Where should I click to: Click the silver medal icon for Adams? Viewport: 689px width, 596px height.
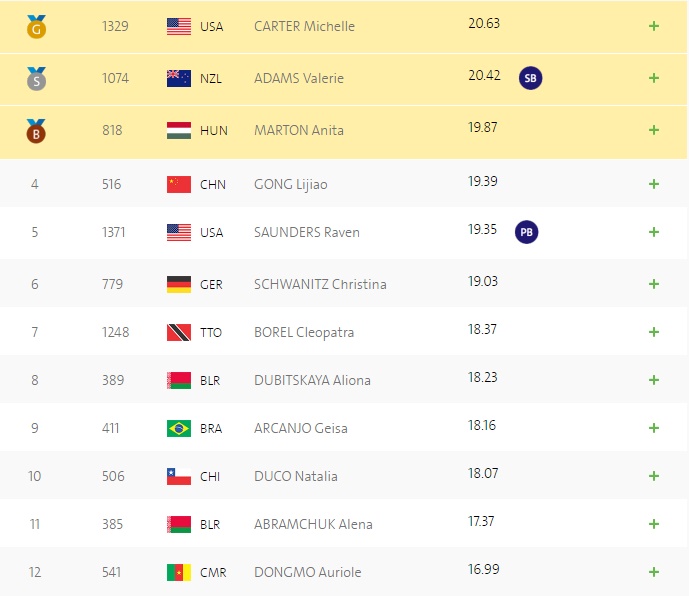point(36,79)
